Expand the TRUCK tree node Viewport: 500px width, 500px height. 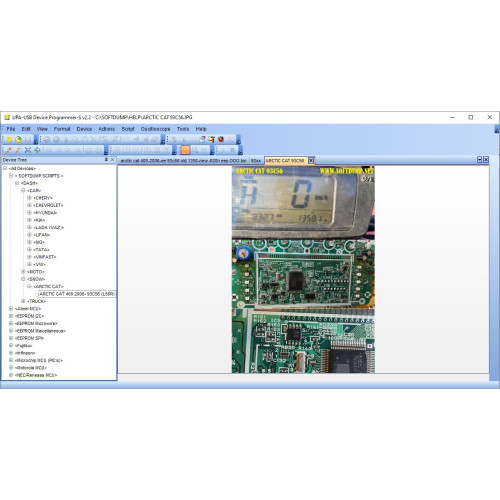tap(23, 301)
